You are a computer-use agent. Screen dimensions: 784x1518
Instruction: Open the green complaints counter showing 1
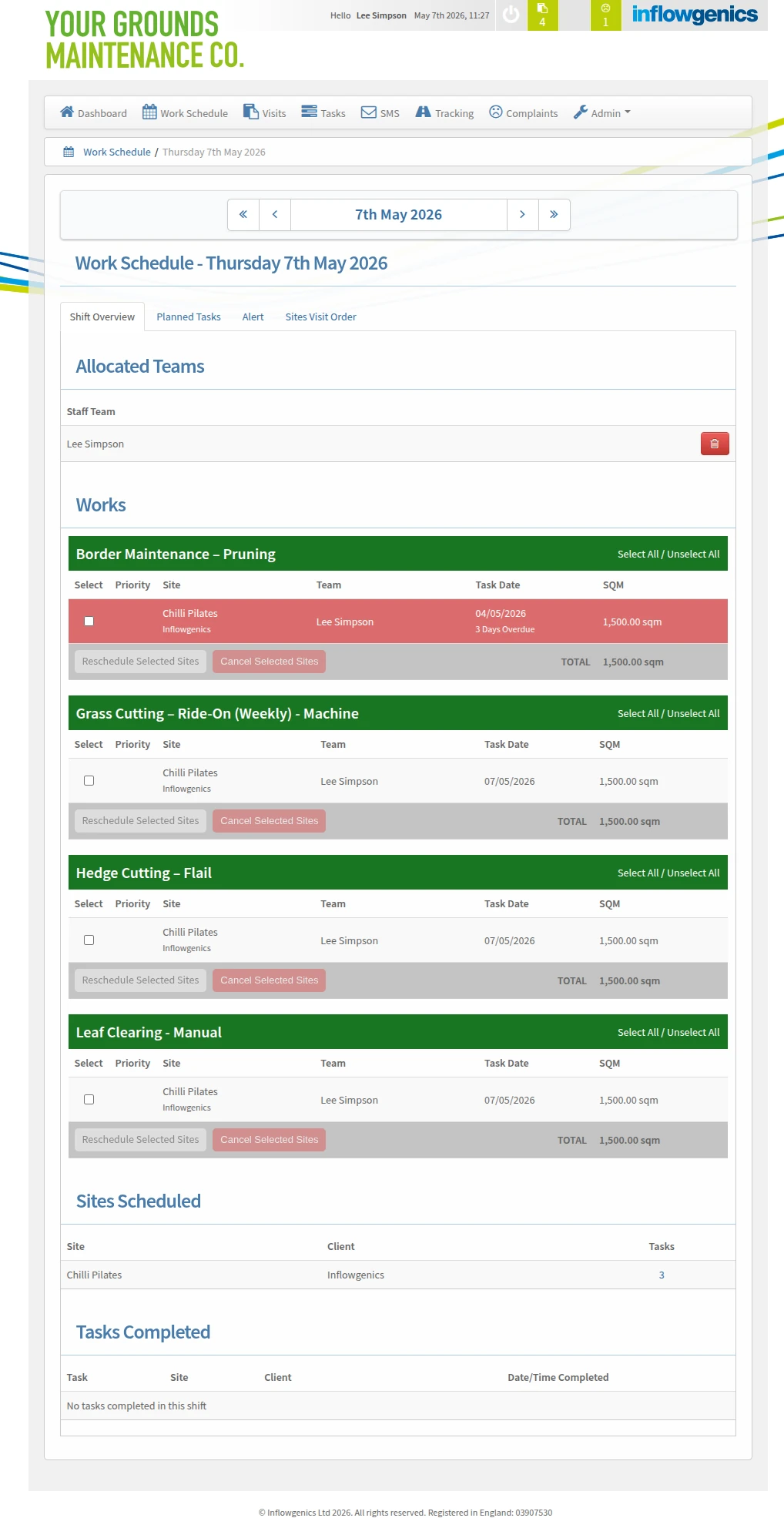(605, 15)
